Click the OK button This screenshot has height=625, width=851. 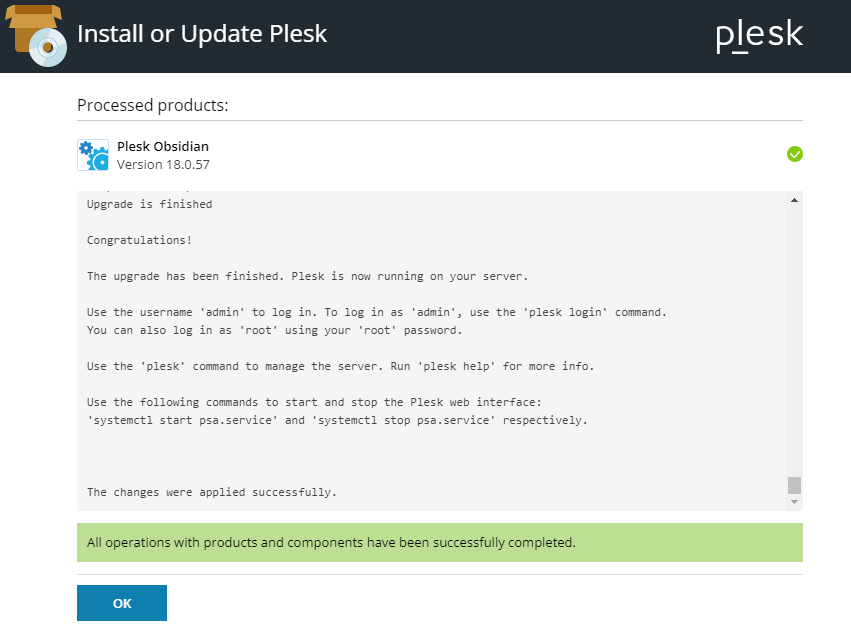click(122, 603)
